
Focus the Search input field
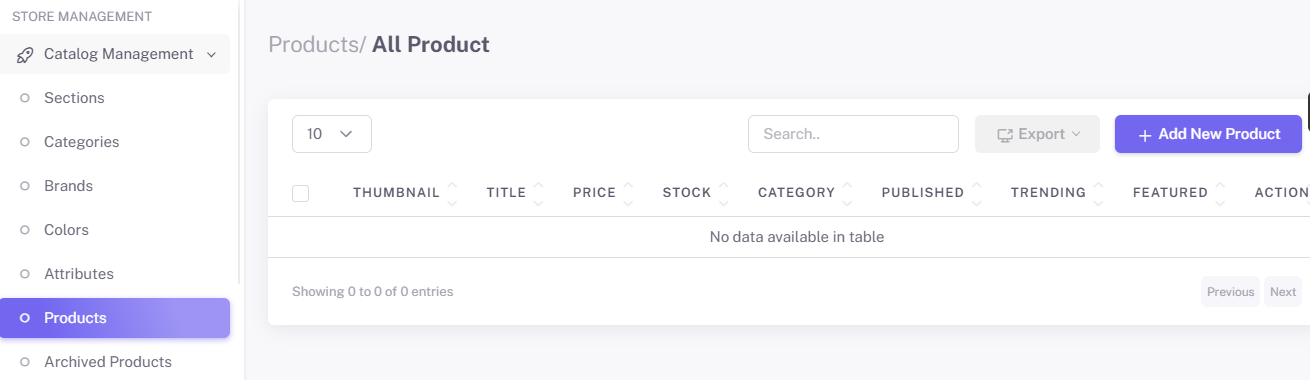[x=853, y=134]
